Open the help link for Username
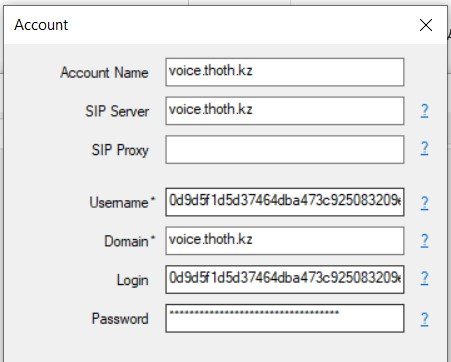Viewport: 451px width, 362px height. (x=424, y=203)
